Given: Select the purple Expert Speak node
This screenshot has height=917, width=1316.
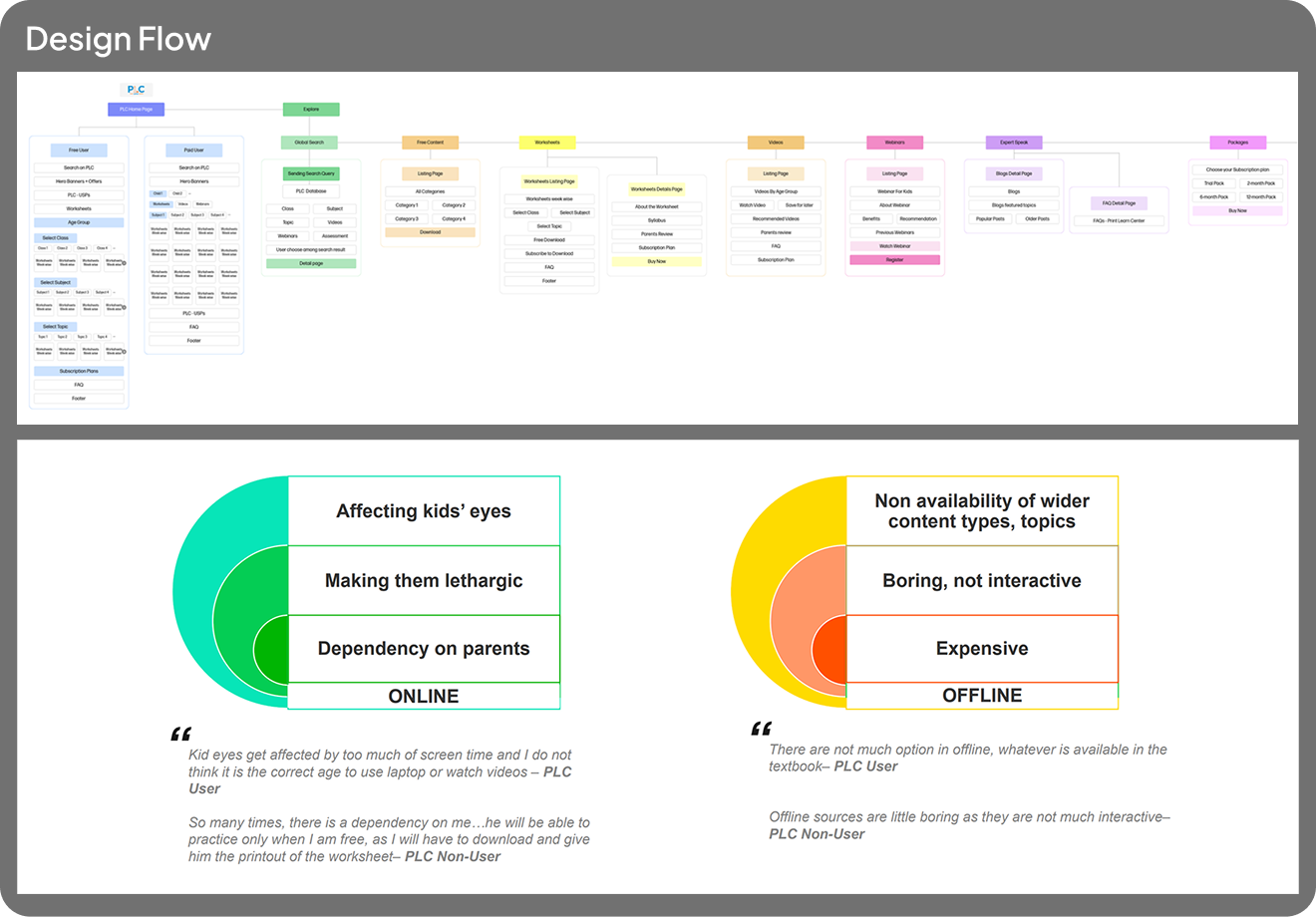Looking at the screenshot, I should (1014, 143).
